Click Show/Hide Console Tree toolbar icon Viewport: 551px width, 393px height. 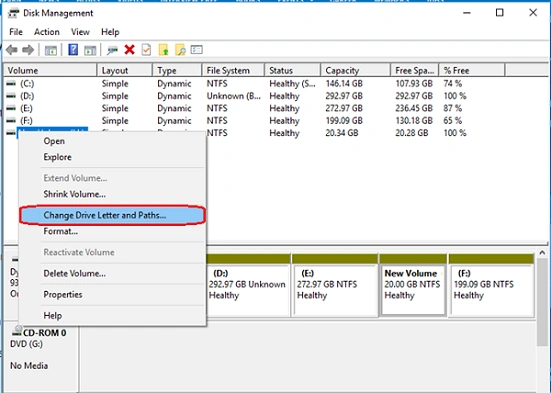point(51,50)
